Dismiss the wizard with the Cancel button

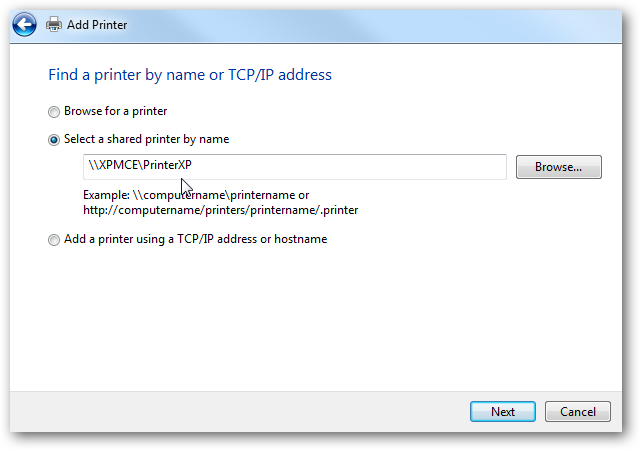pos(578,411)
